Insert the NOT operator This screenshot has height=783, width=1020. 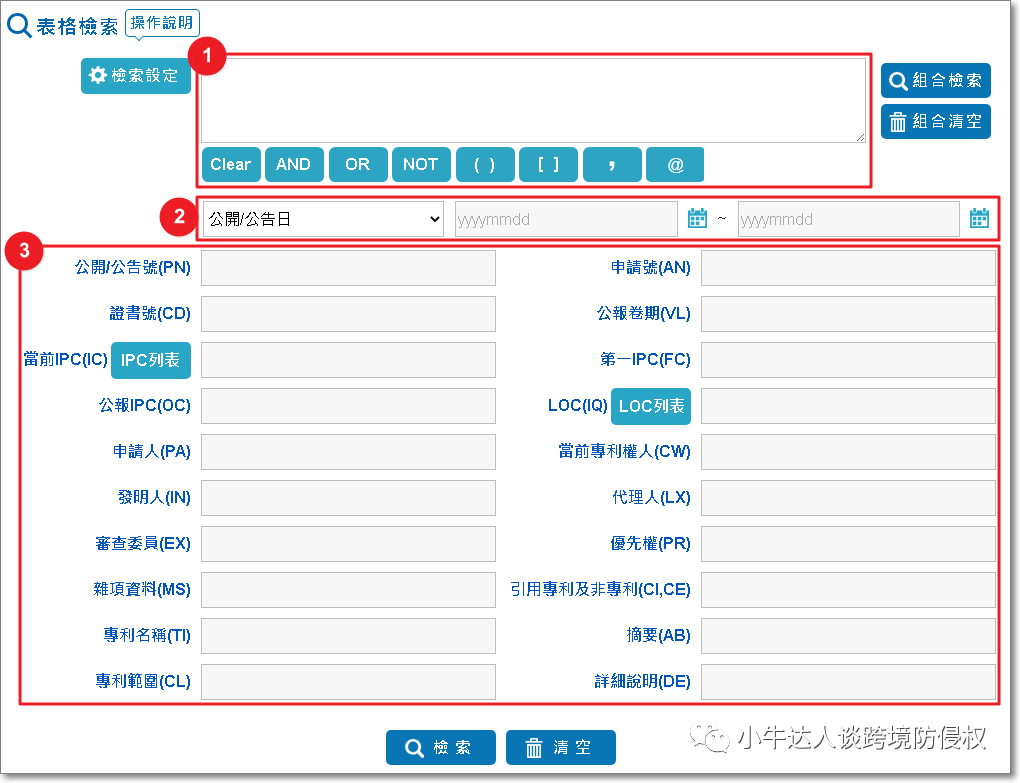[x=421, y=165]
